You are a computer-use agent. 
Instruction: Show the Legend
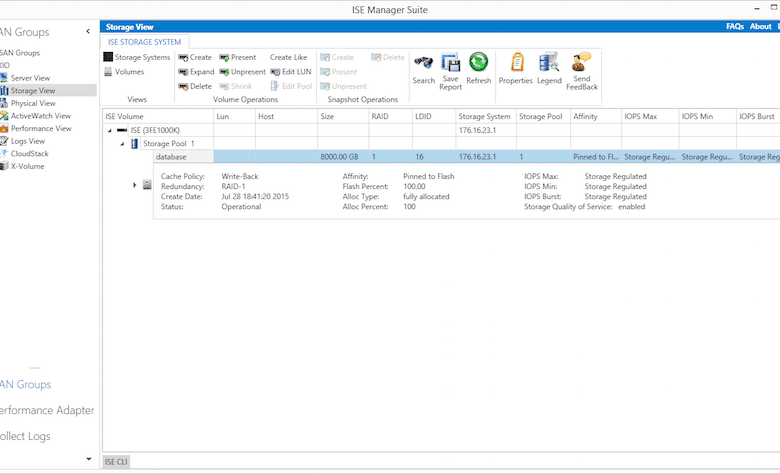point(549,69)
